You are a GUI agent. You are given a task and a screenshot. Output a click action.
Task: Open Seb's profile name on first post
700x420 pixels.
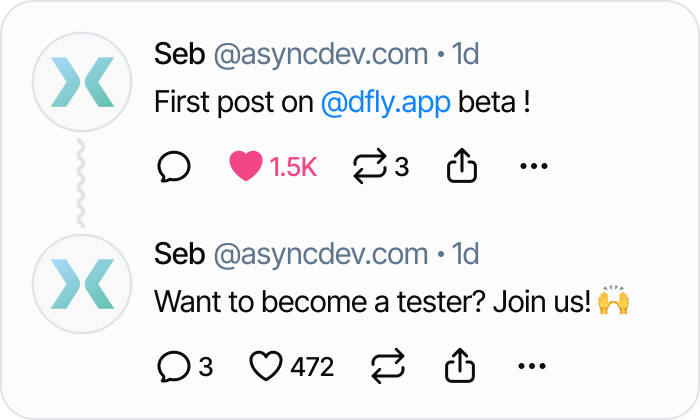click(178, 55)
